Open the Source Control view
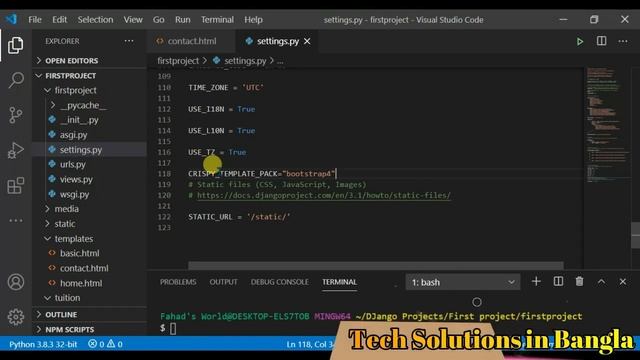 click(16, 115)
